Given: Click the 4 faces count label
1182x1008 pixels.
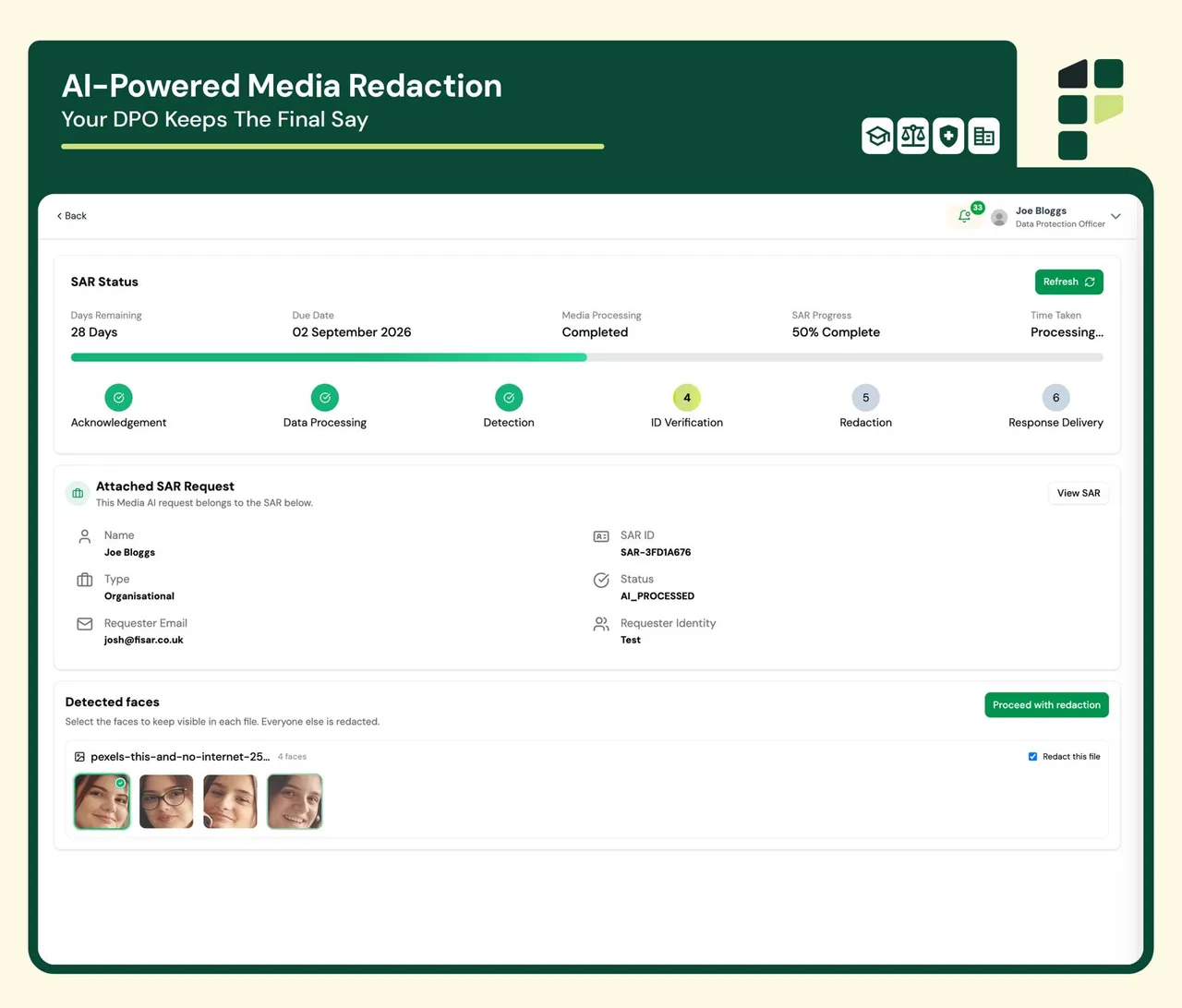Looking at the screenshot, I should 293,757.
